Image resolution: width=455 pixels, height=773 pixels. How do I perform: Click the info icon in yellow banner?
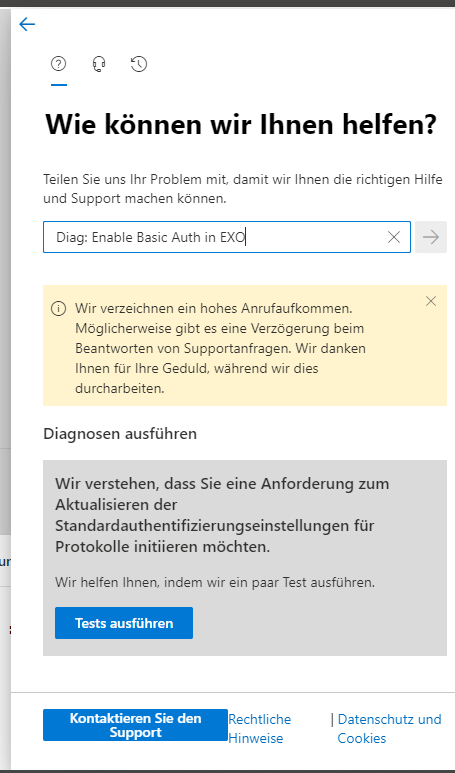(59, 309)
